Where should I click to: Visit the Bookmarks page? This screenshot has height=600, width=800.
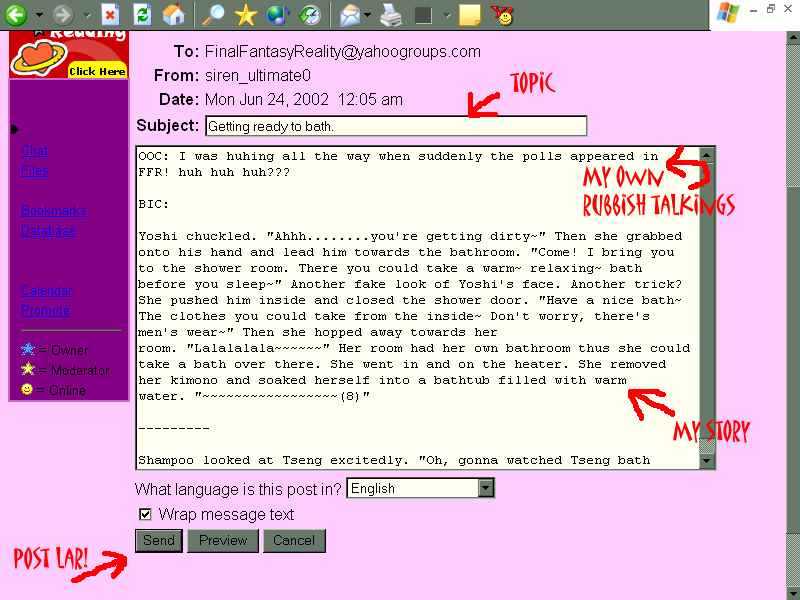coord(54,210)
